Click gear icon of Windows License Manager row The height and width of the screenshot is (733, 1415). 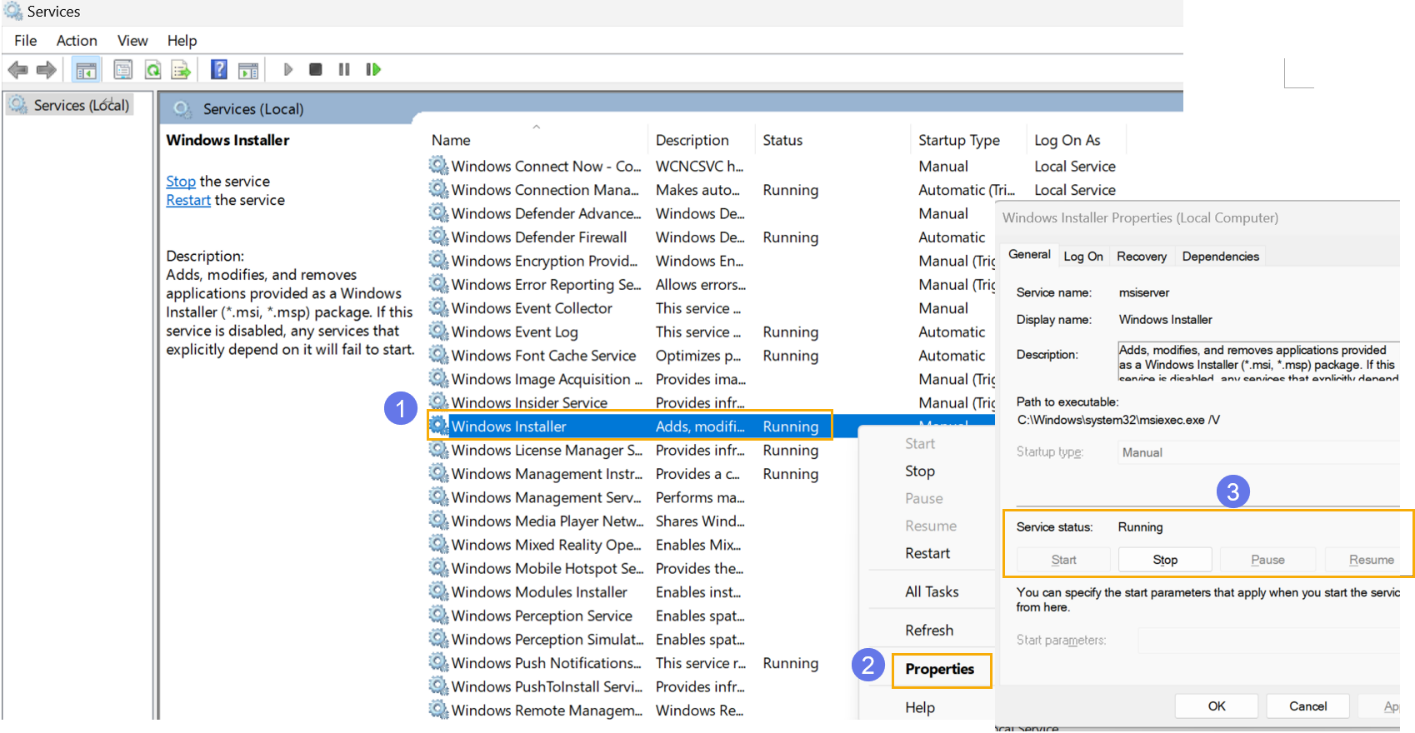click(438, 450)
